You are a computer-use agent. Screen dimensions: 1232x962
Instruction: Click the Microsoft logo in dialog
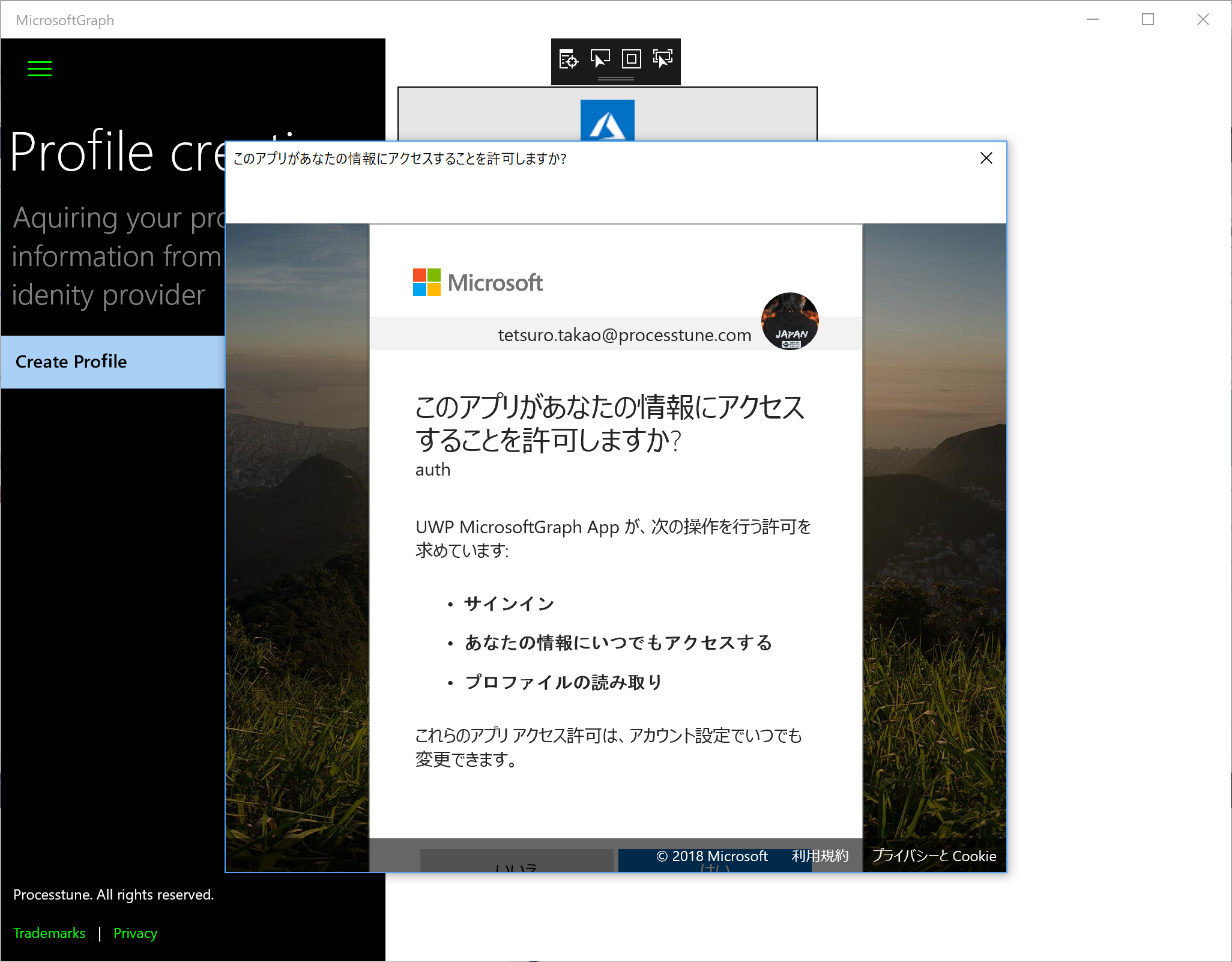point(478,282)
